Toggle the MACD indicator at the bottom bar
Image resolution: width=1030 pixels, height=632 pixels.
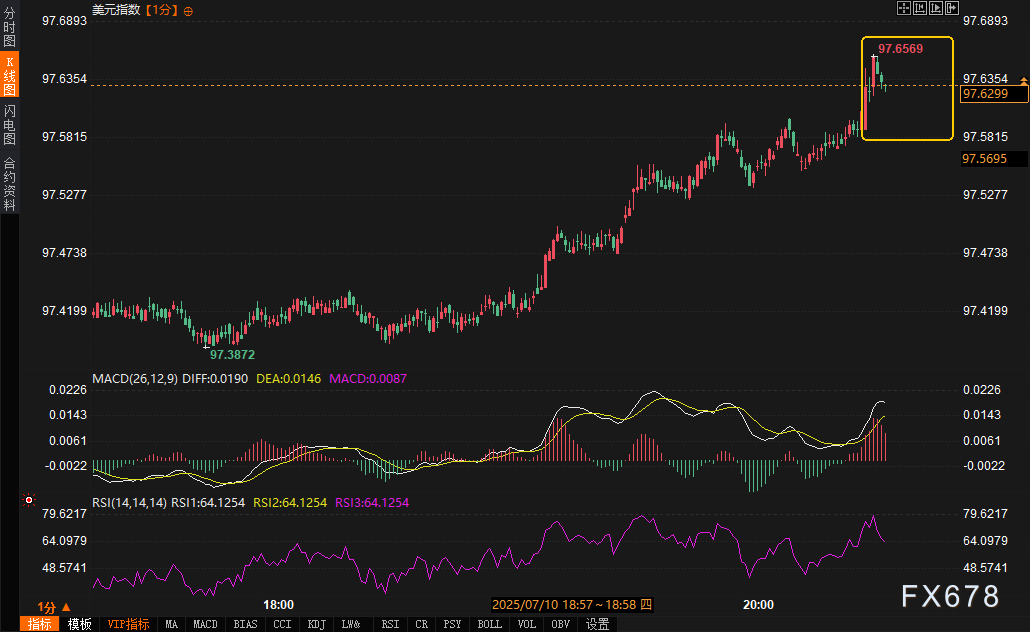(205, 624)
